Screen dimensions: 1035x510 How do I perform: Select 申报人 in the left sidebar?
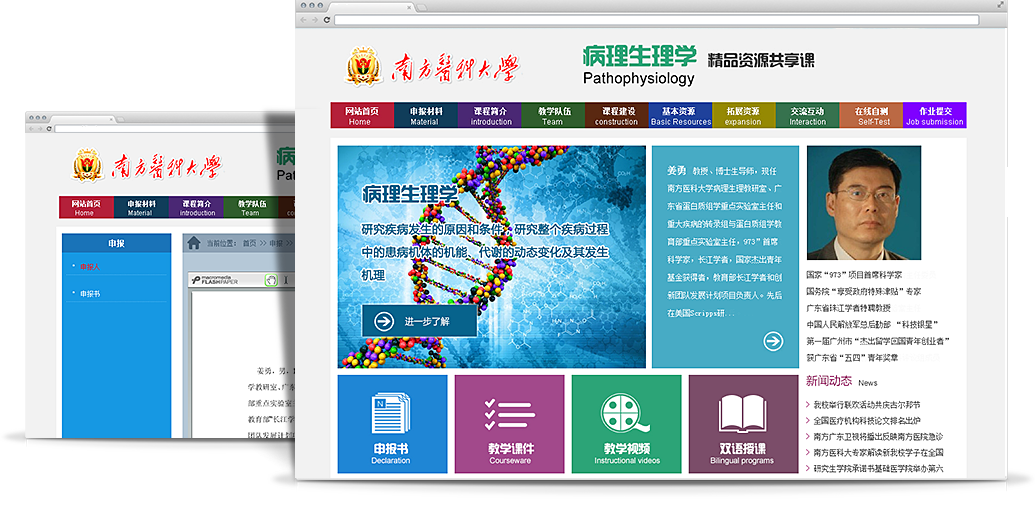tap(90, 267)
